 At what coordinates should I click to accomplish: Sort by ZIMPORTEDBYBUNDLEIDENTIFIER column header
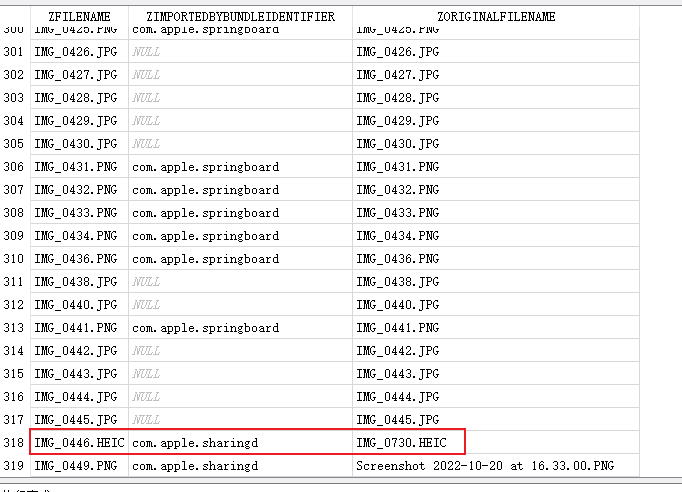click(x=241, y=17)
